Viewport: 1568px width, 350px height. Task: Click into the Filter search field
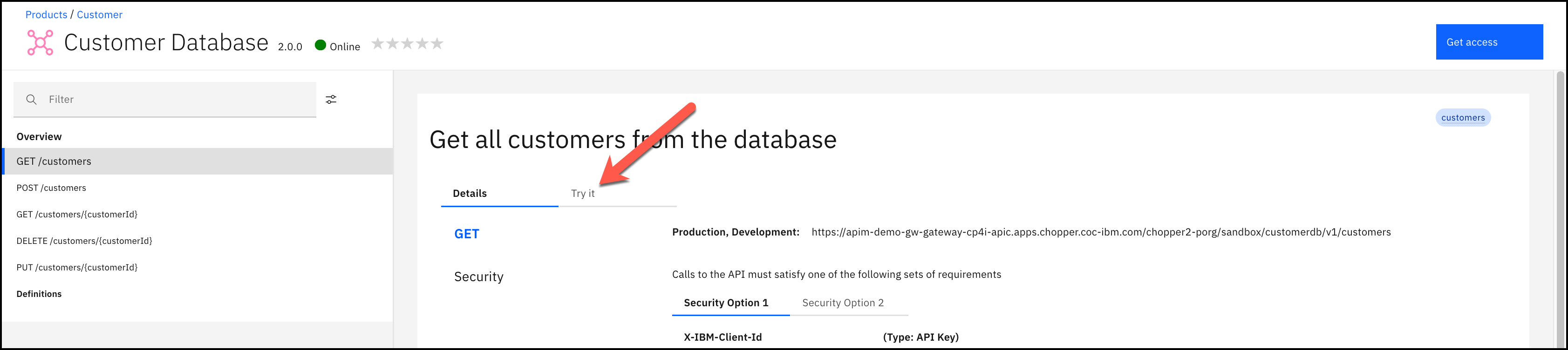pos(165,100)
